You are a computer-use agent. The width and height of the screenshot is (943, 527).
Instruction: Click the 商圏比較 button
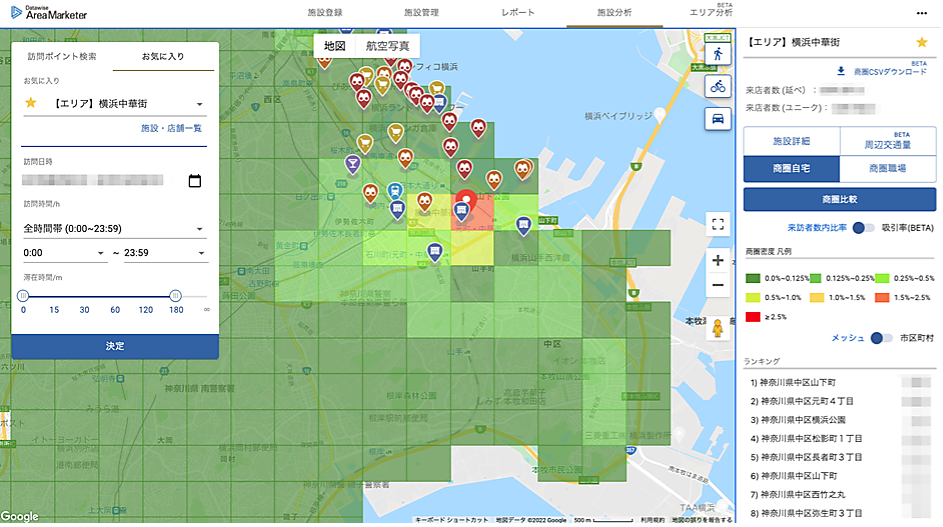tap(839, 199)
